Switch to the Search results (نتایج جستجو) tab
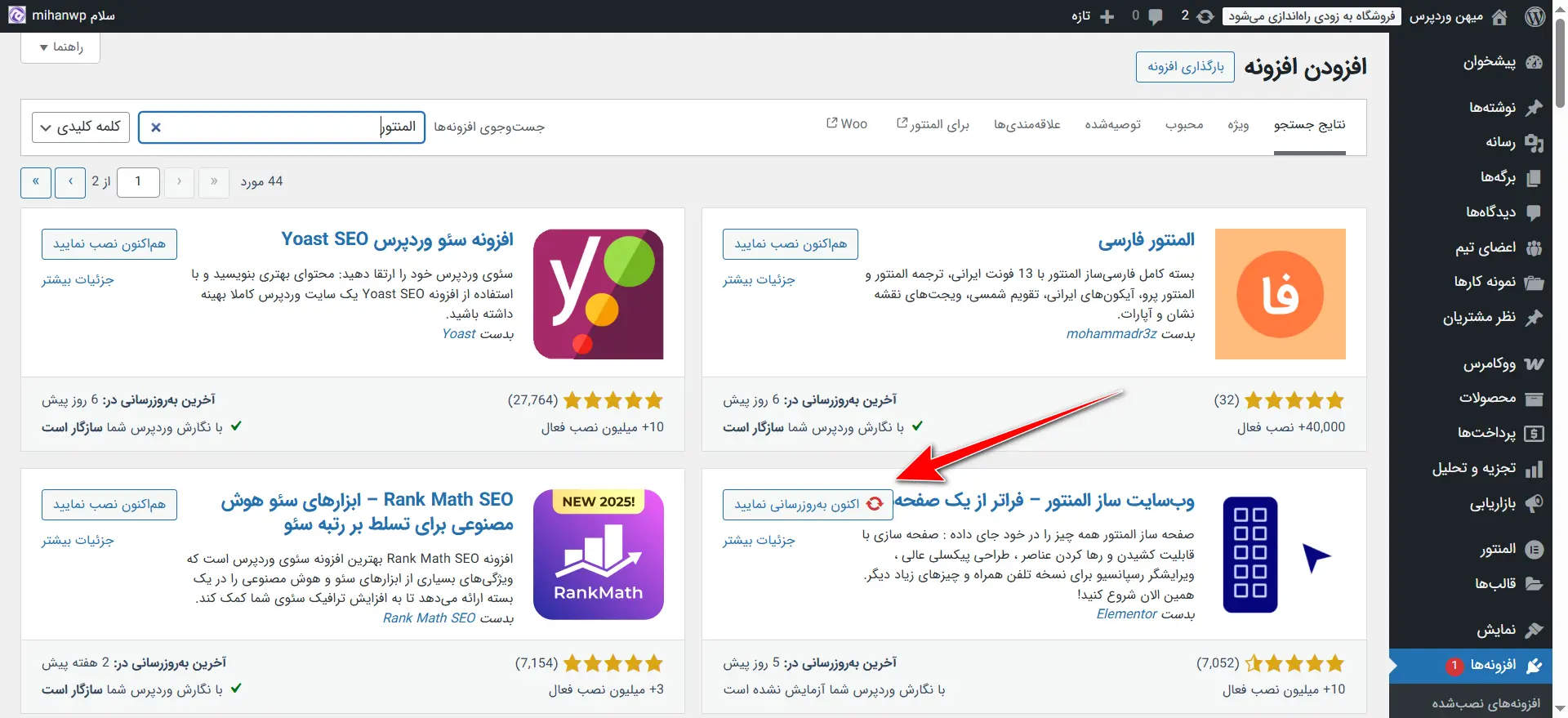Screen dimensions: 1568x718 1309,125
